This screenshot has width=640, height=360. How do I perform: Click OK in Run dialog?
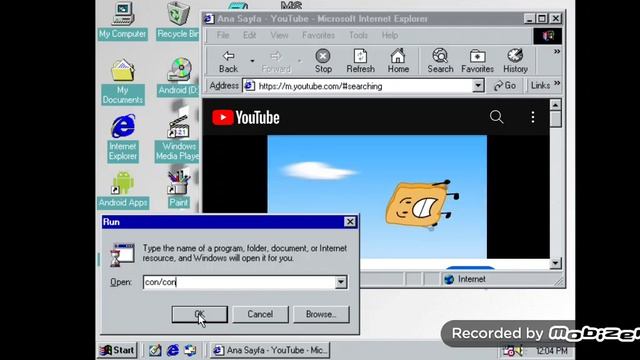[x=200, y=314]
